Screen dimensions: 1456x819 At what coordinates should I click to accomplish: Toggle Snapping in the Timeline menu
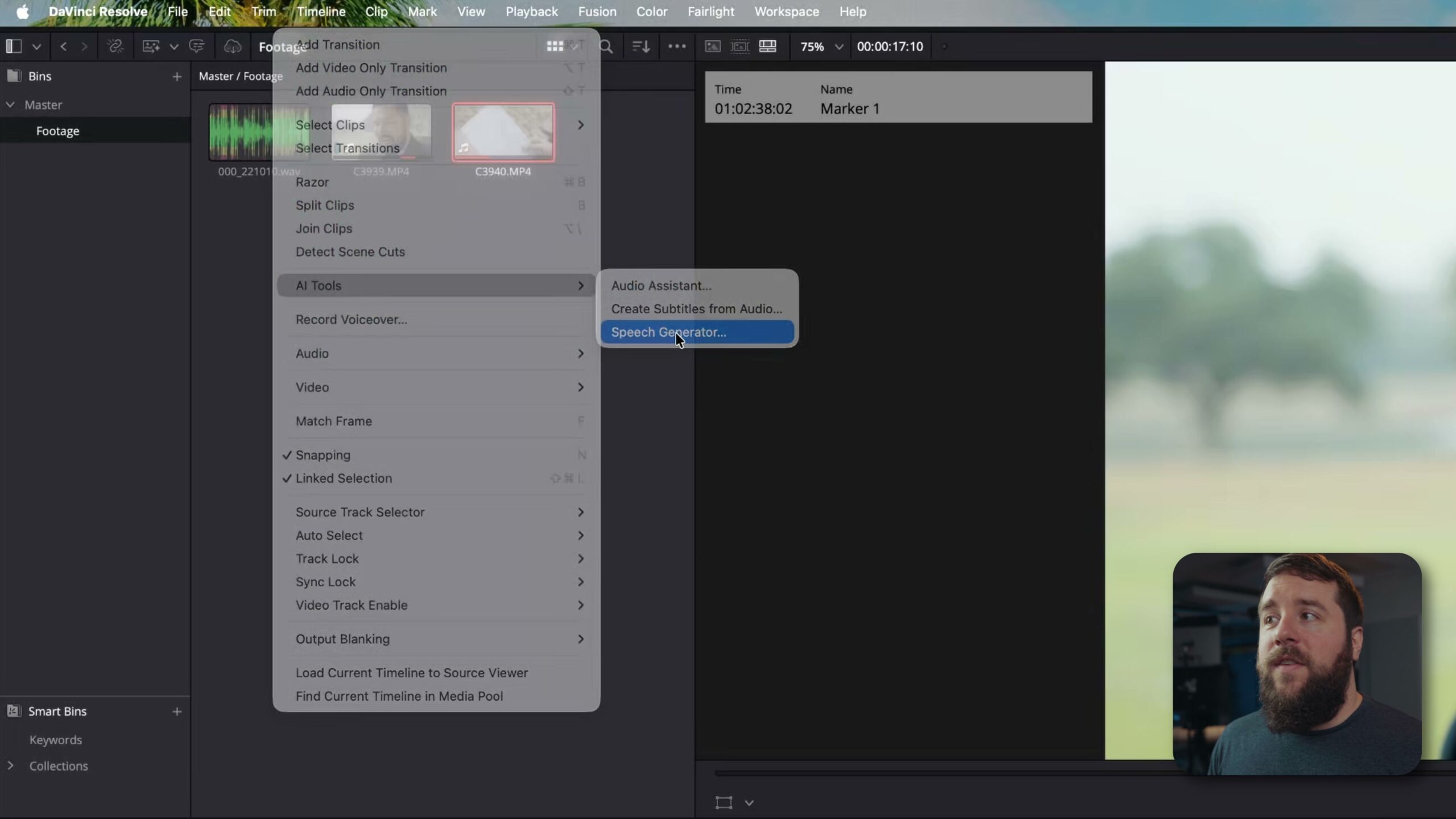pyautogui.click(x=436, y=455)
